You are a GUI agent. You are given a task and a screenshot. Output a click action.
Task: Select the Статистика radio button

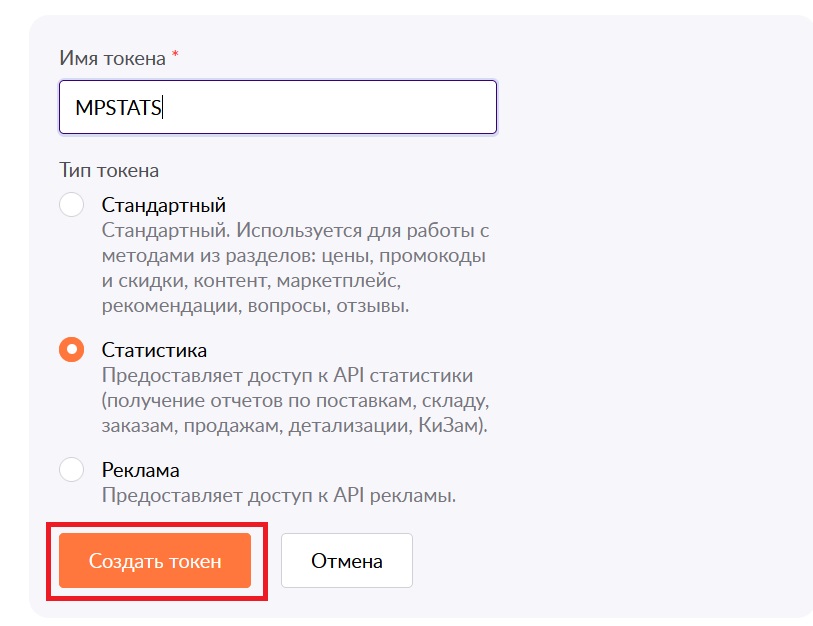[x=72, y=350]
